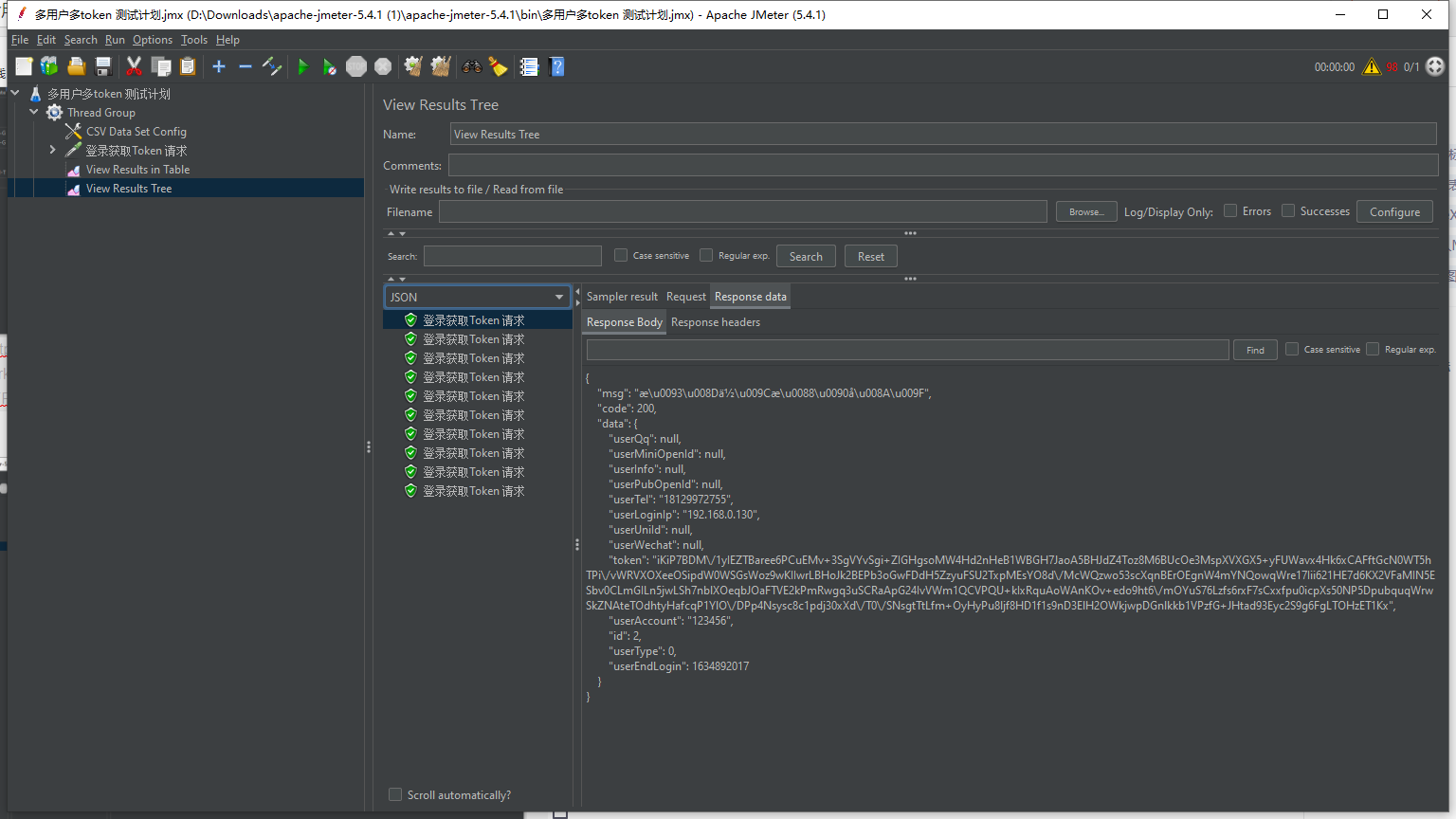Switch to Sampler result tab
The width and height of the screenshot is (1456, 819).
622,297
